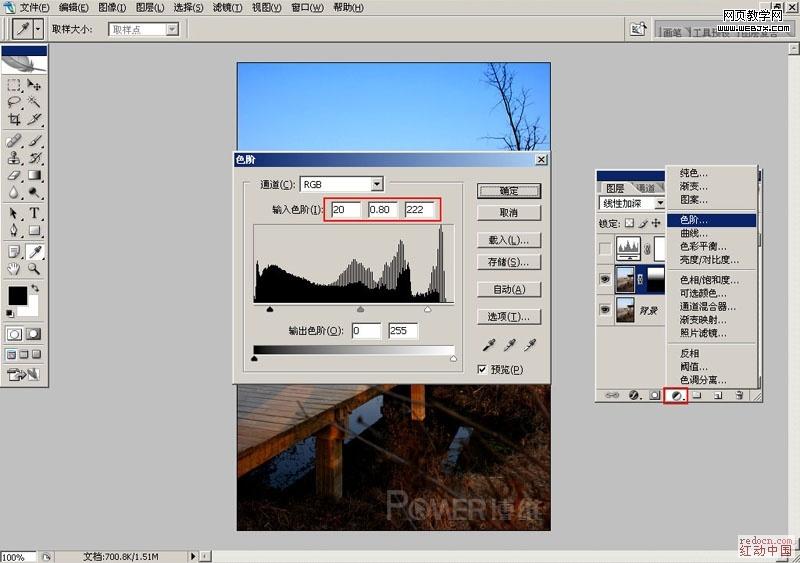Select the Path Selection tool
The height and width of the screenshot is (563, 800).
click(x=14, y=212)
